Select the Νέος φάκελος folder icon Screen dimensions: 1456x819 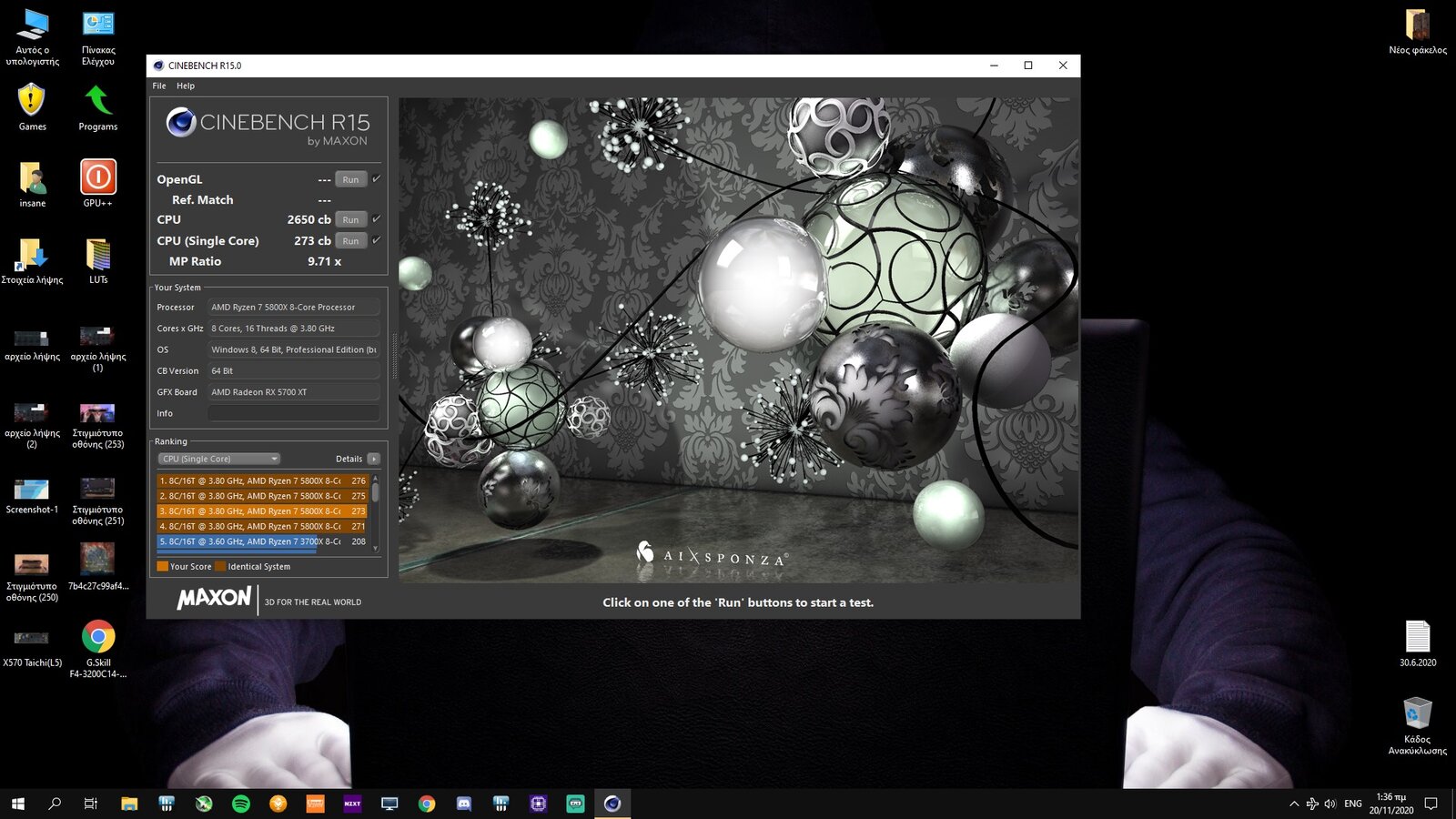point(1418,32)
